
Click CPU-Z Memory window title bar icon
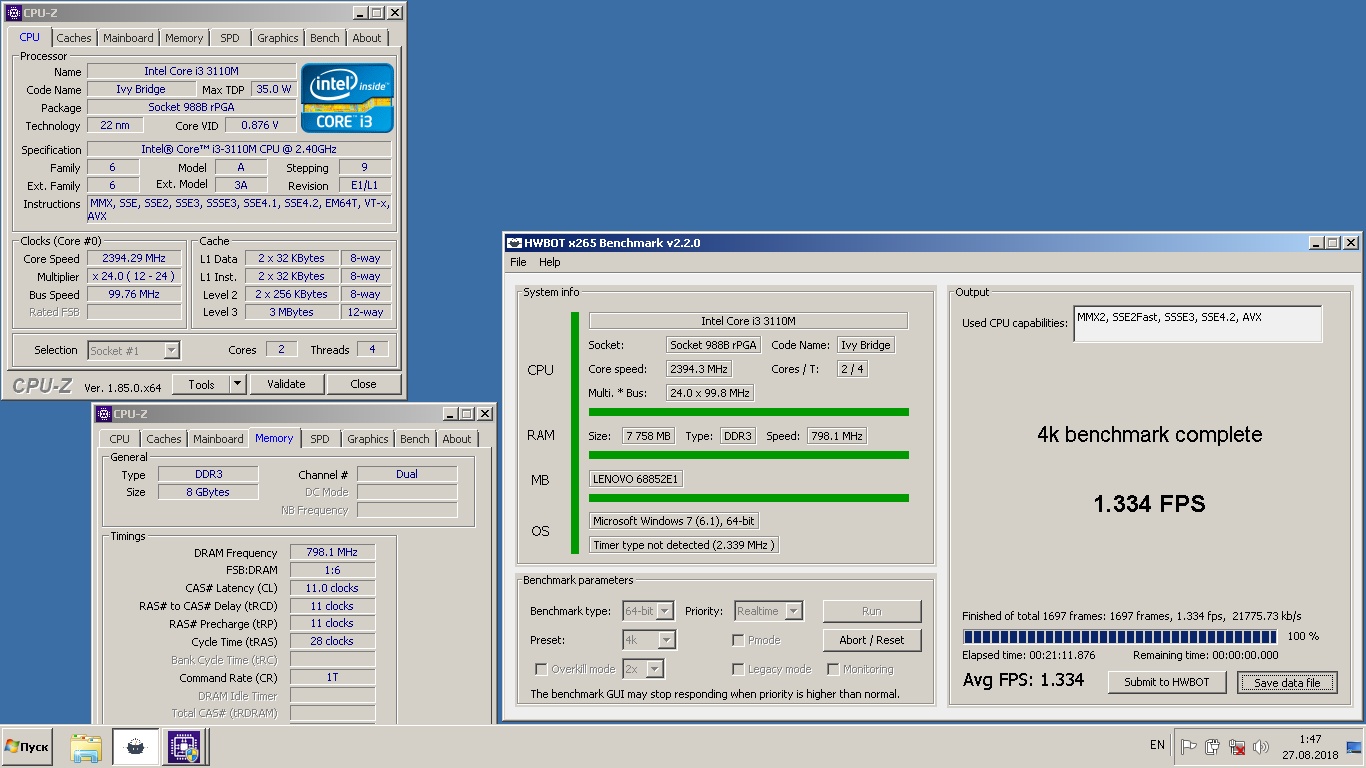[x=103, y=414]
